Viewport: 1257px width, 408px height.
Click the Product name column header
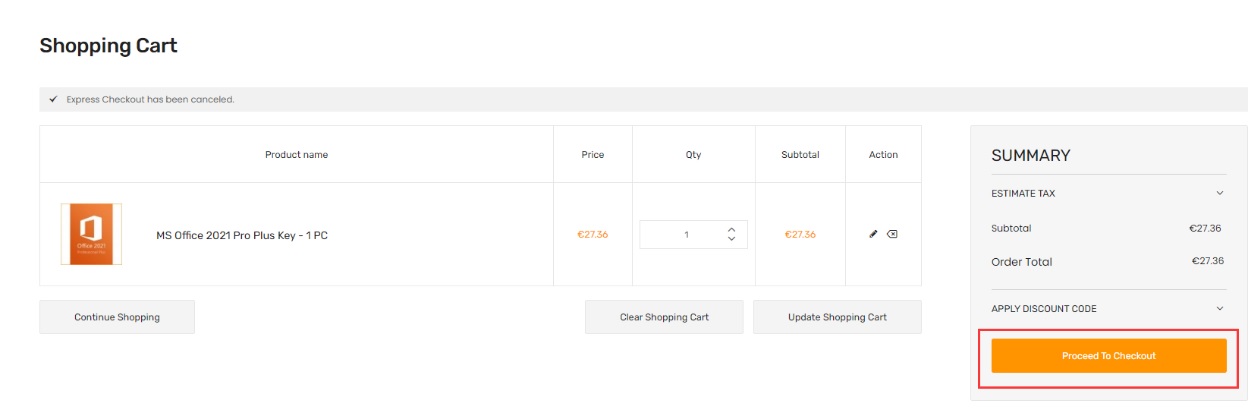click(x=296, y=155)
